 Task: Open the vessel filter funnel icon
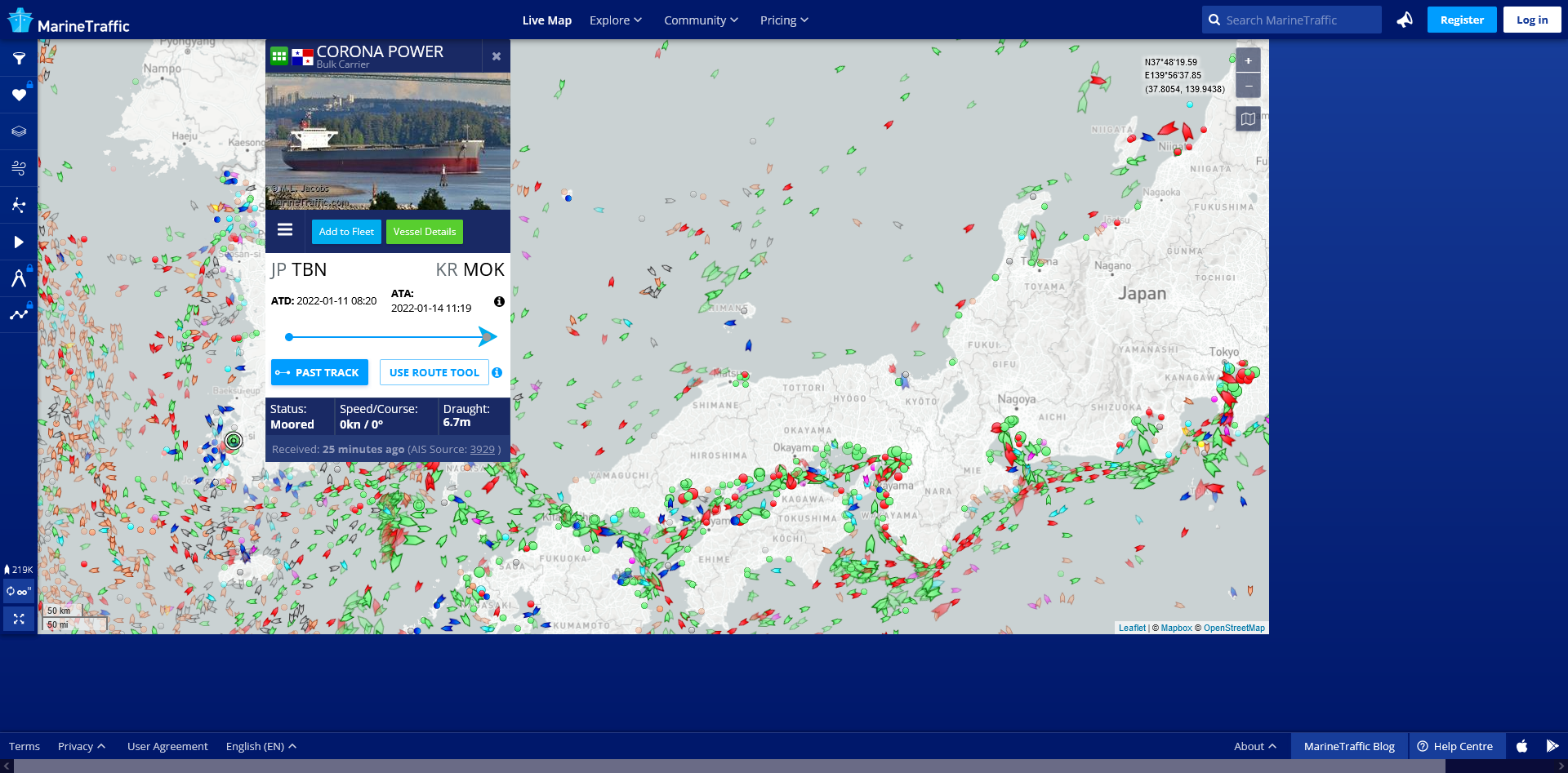(19, 58)
